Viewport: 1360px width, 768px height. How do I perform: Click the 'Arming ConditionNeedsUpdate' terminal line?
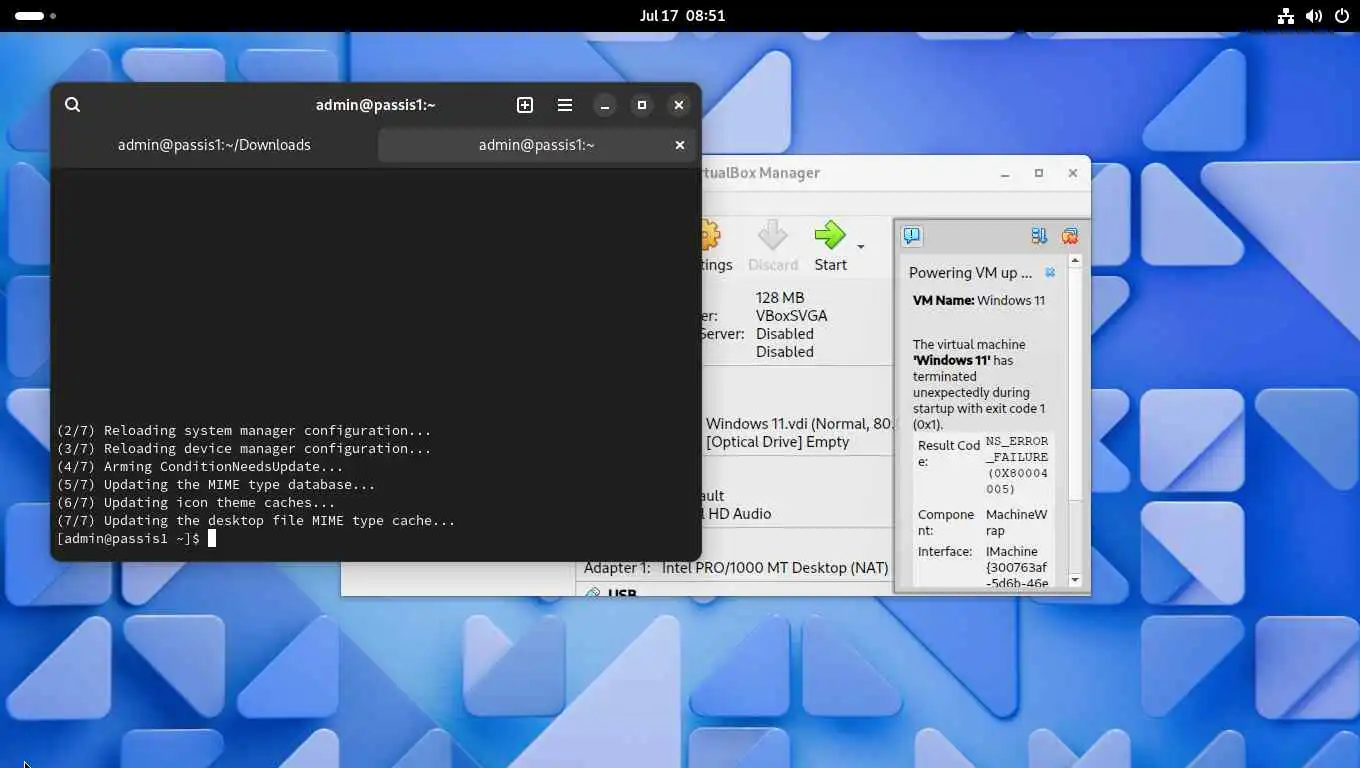[x=200, y=467]
